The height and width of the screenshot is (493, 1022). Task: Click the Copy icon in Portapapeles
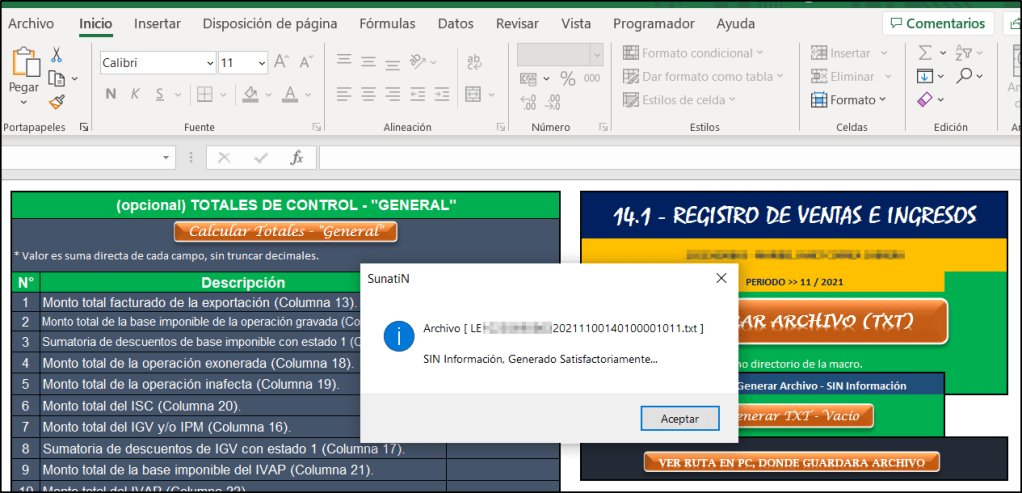[x=56, y=78]
